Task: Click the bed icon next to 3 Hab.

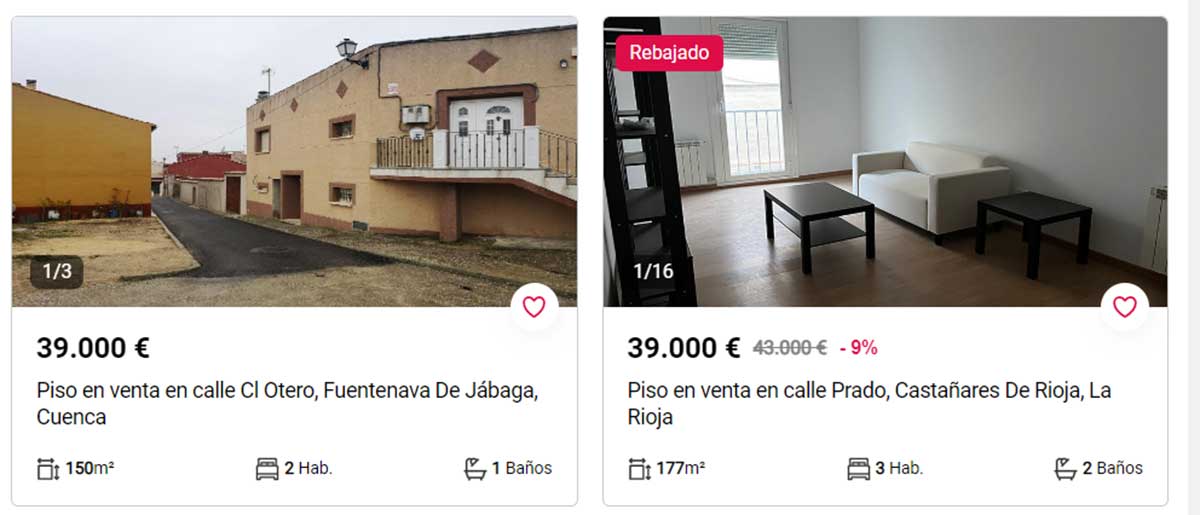Action: pos(858,468)
